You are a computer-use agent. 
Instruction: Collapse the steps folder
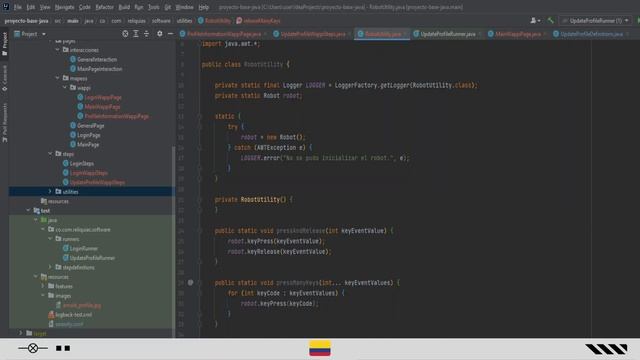[50, 153]
